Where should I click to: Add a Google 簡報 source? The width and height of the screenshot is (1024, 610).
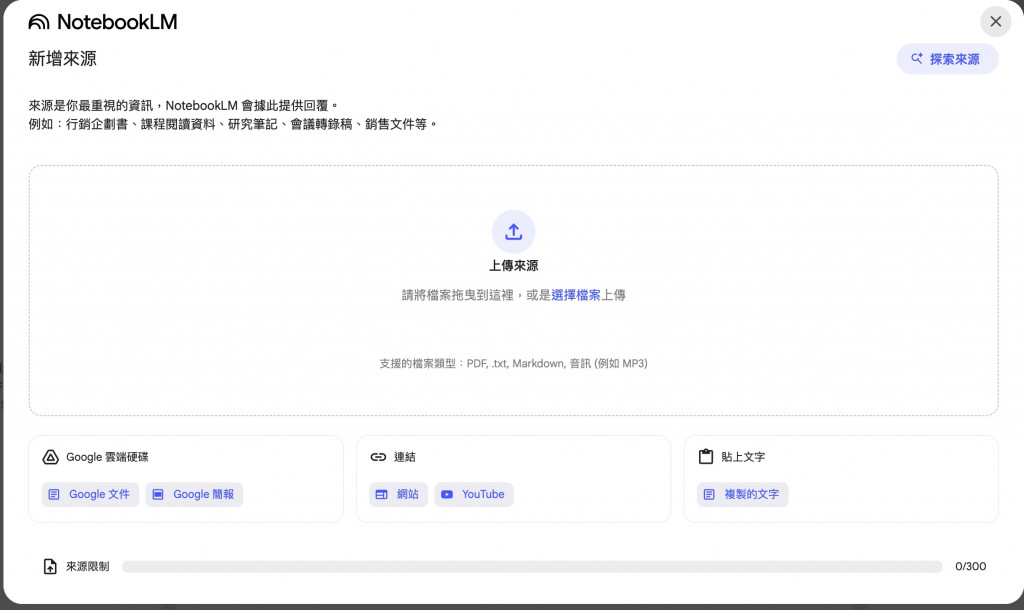[194, 494]
